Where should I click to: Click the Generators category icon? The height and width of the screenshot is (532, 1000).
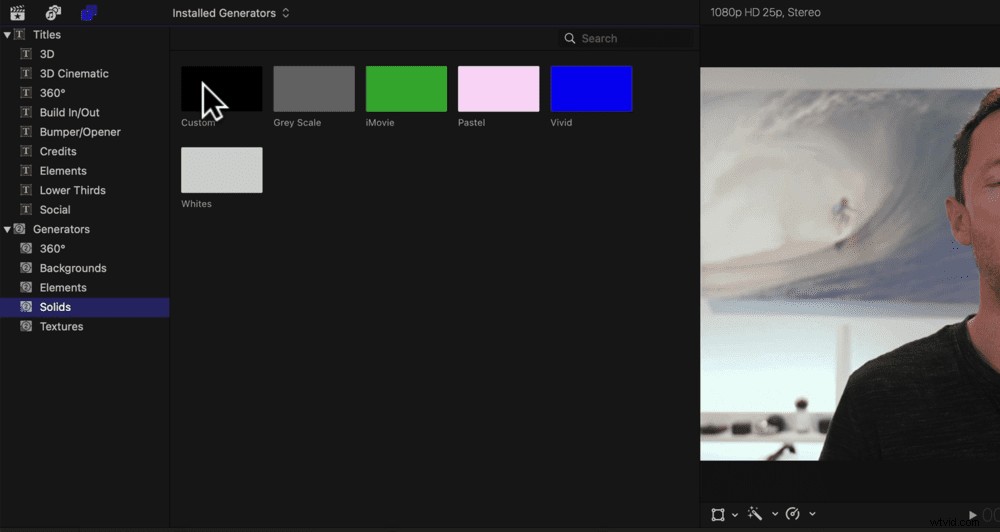tap(19, 228)
